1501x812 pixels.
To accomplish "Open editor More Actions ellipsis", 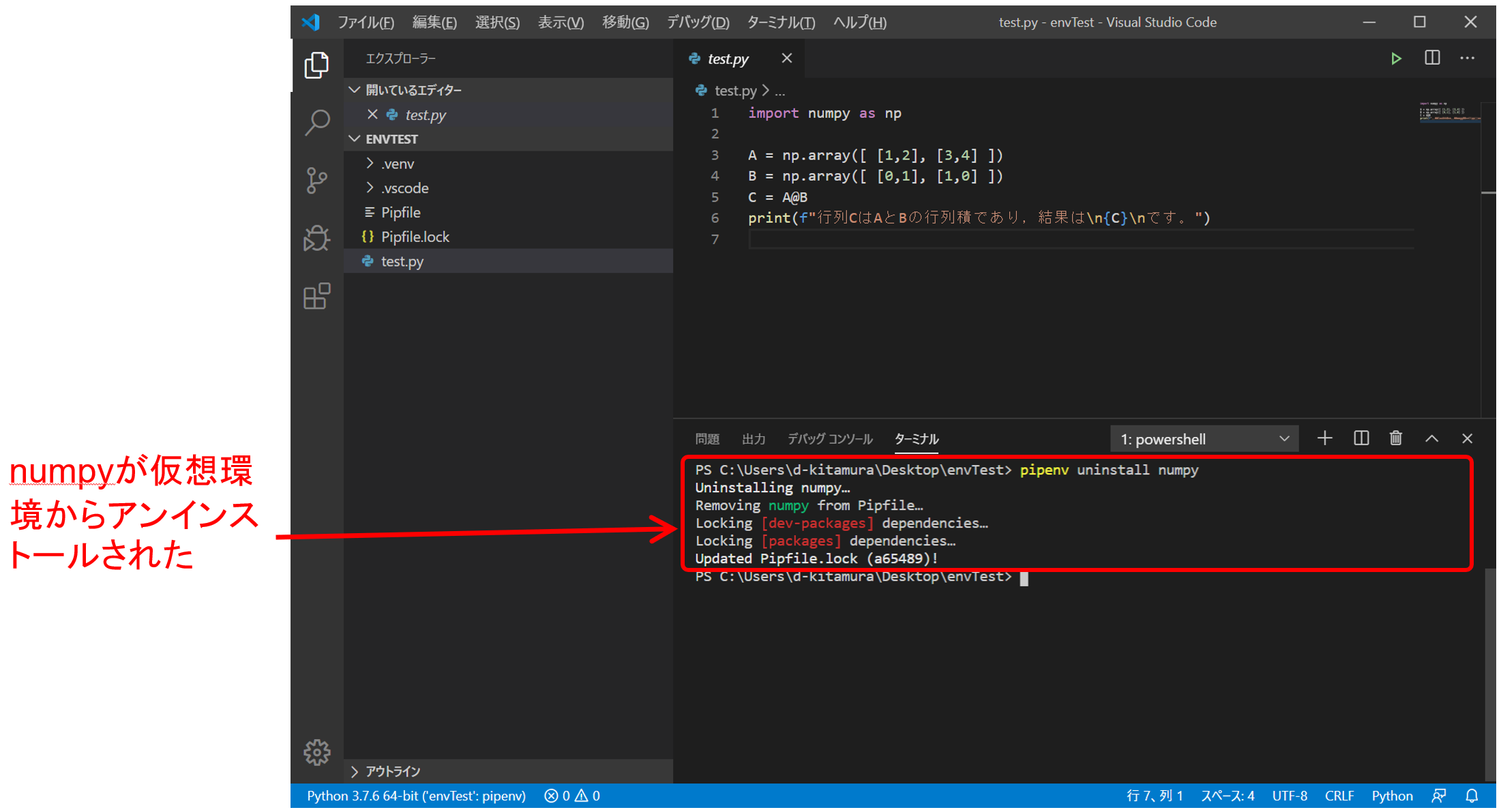I will pyautogui.click(x=1468, y=59).
